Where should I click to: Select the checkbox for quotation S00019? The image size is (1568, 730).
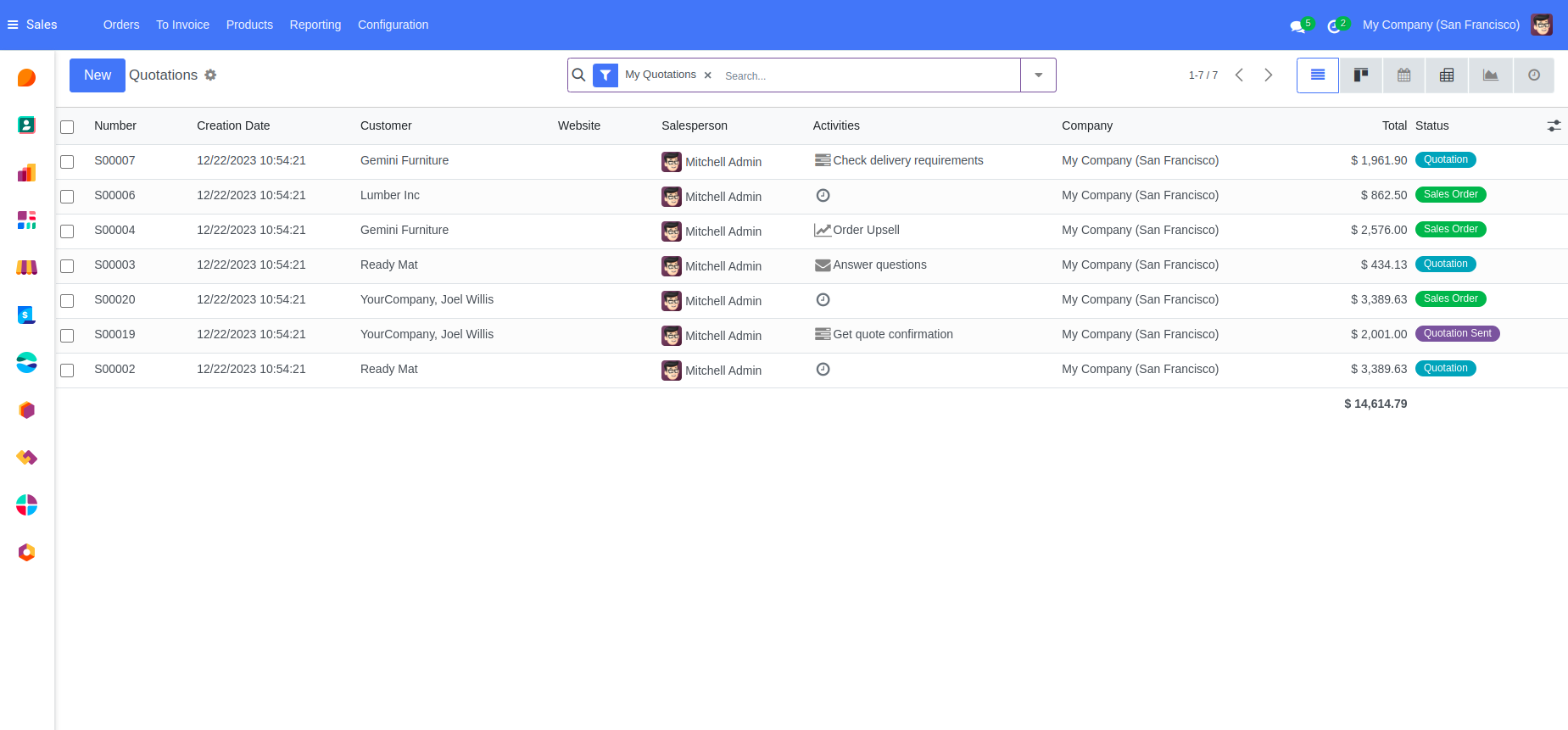(x=67, y=336)
